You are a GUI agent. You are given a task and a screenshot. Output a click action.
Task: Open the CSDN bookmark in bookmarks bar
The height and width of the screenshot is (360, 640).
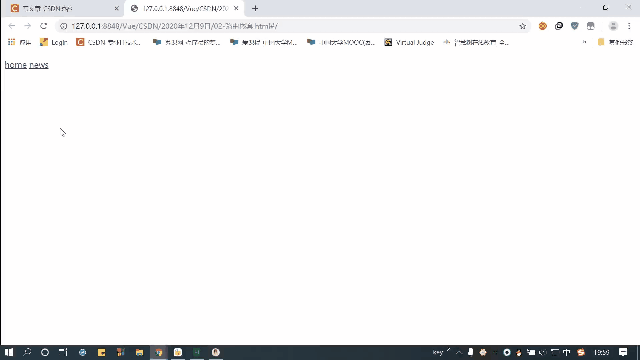109,42
